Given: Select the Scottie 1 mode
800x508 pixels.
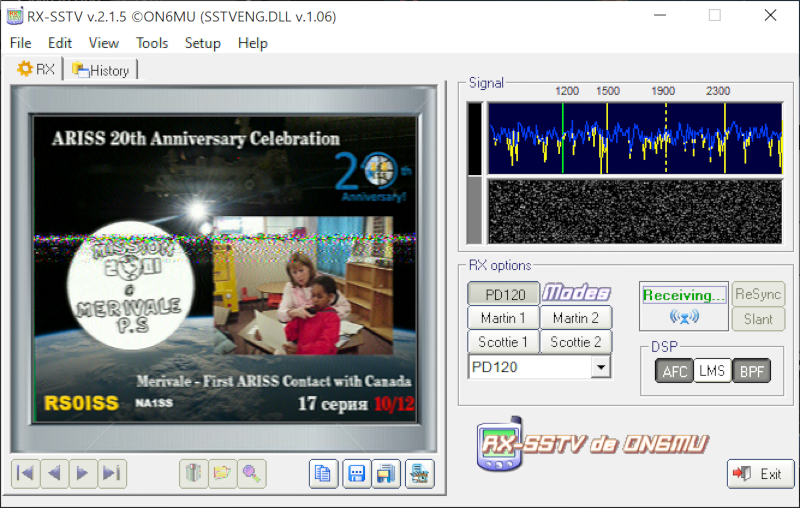Looking at the screenshot, I should point(503,342).
